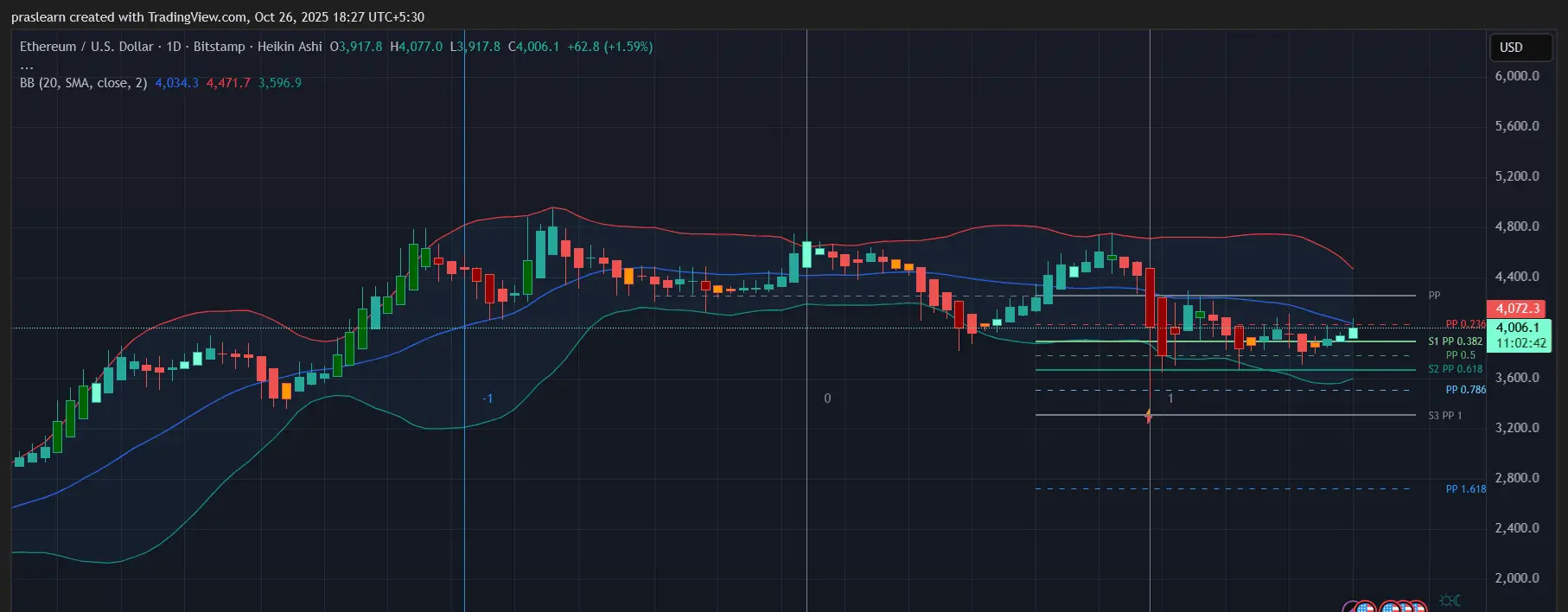Screen dimensions: 1568x612
Task: Click the day/night session icon at chart bottom
Action: (x=1450, y=601)
